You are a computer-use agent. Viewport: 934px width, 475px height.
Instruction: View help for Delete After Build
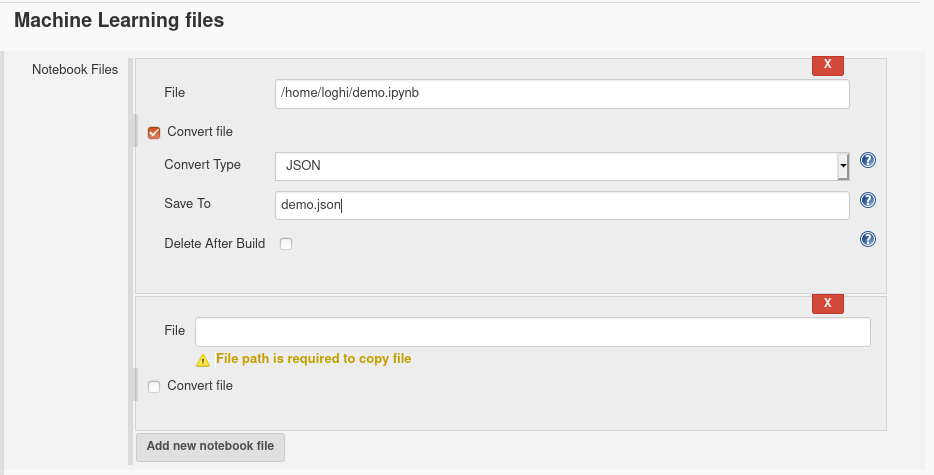868,239
